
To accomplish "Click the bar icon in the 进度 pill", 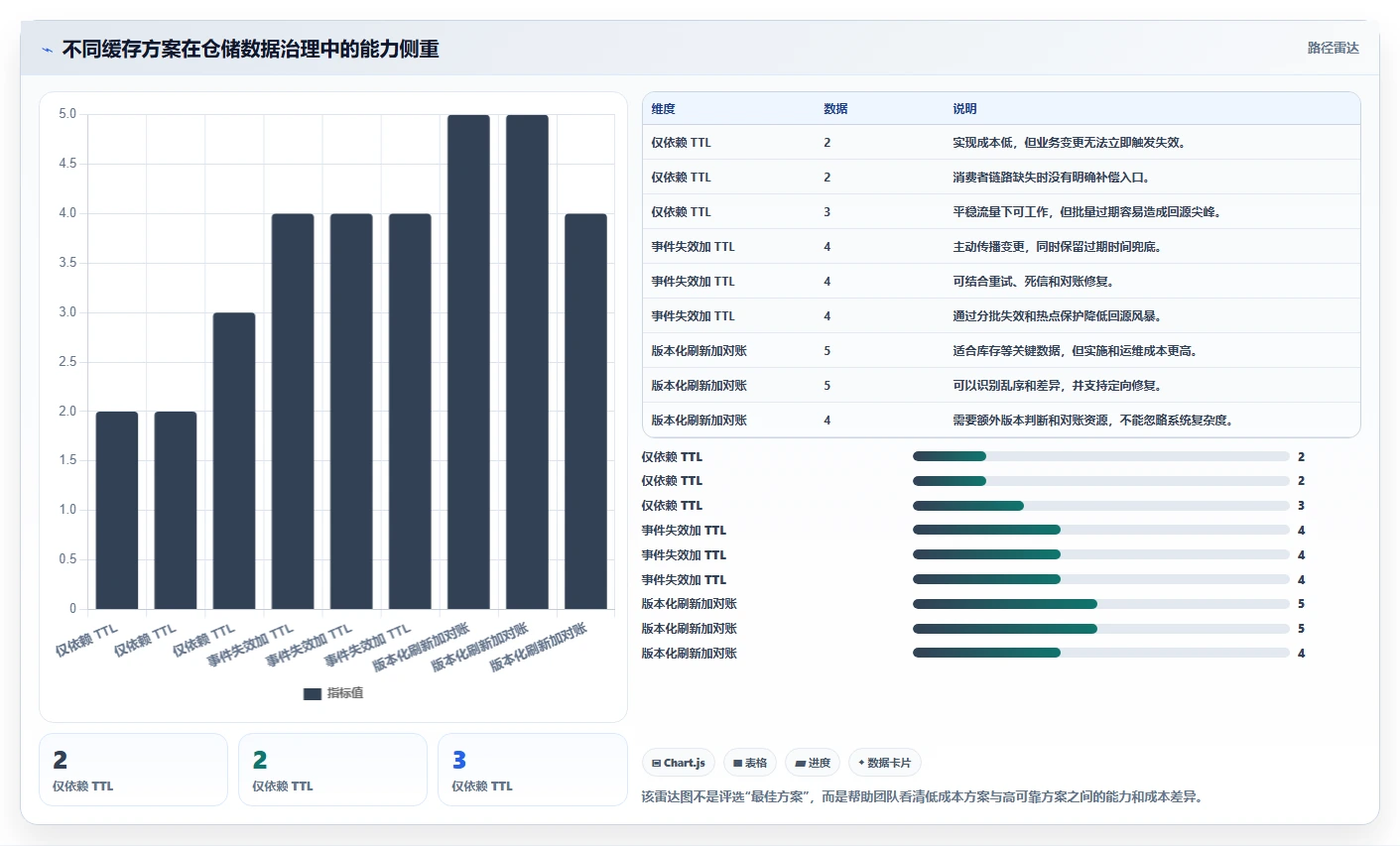I will (x=800, y=764).
